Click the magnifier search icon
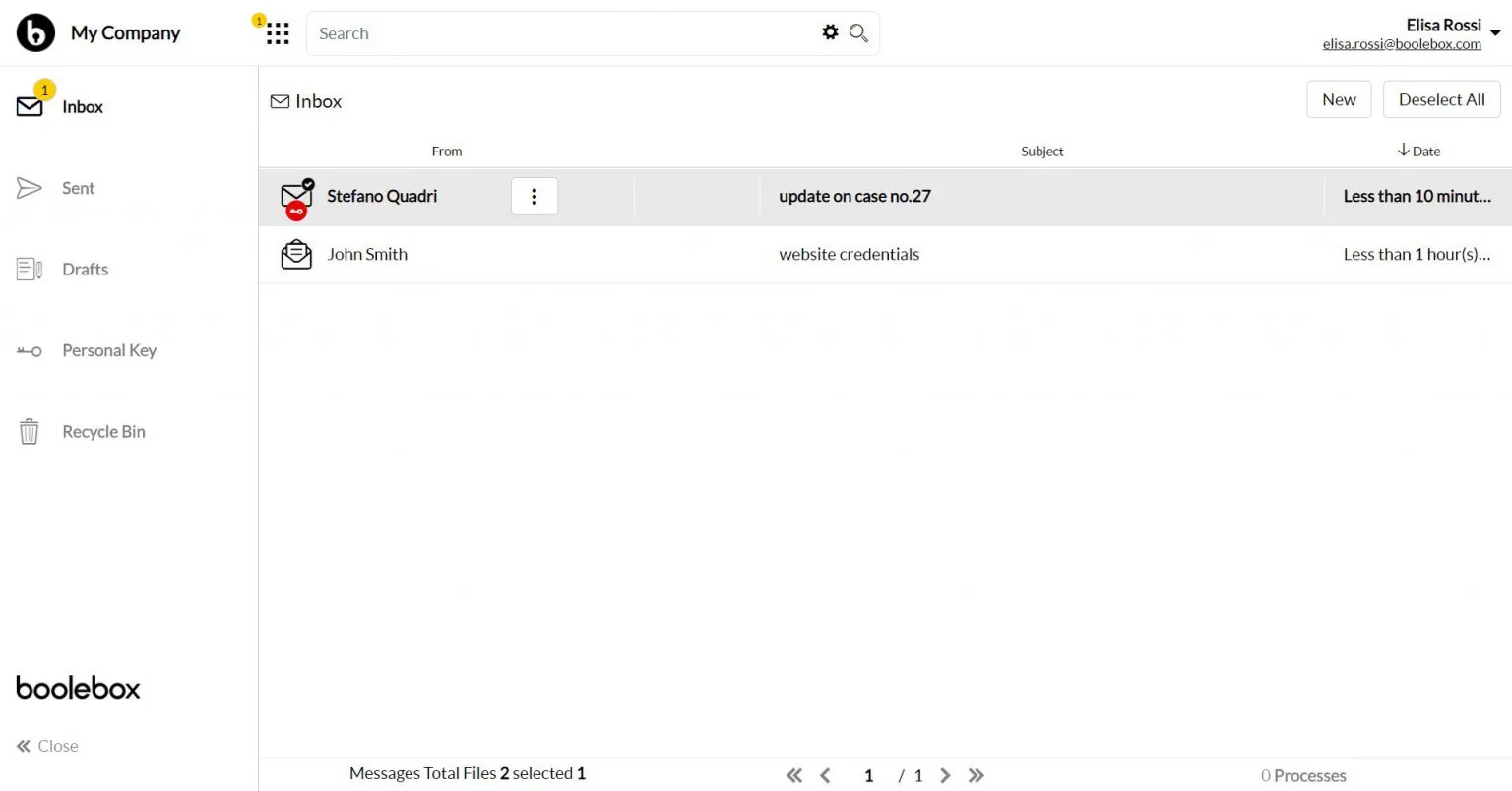This screenshot has height=791, width=1512. click(x=858, y=32)
